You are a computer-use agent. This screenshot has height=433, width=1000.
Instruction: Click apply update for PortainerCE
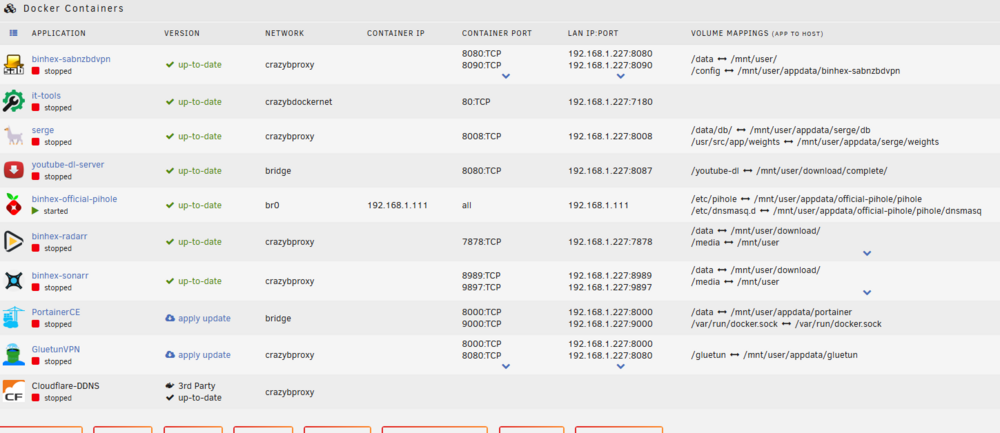pyautogui.click(x=204, y=318)
